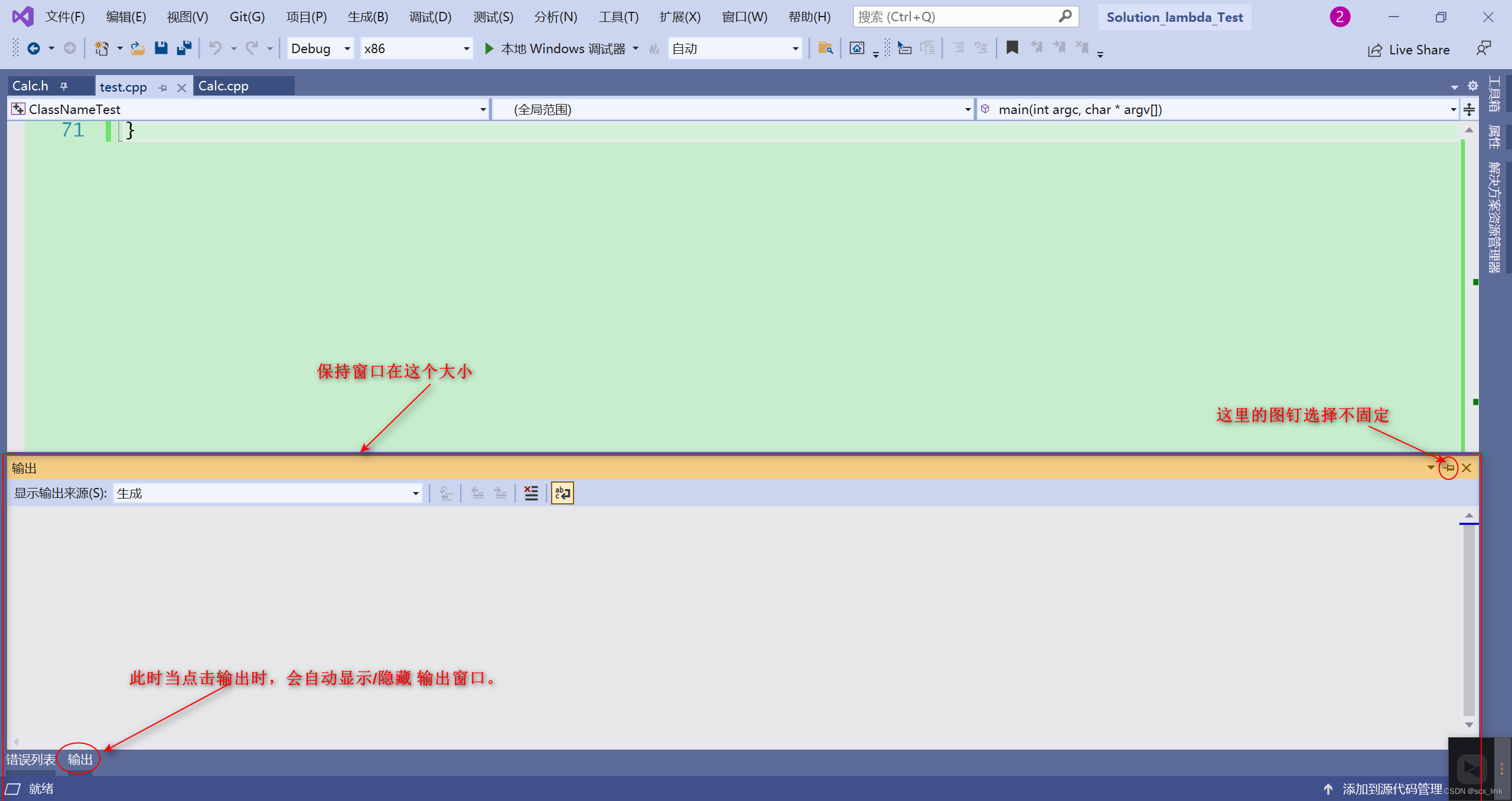Open the show output source dropdown
Image resolution: width=1512 pixels, height=801 pixels.
click(x=415, y=493)
